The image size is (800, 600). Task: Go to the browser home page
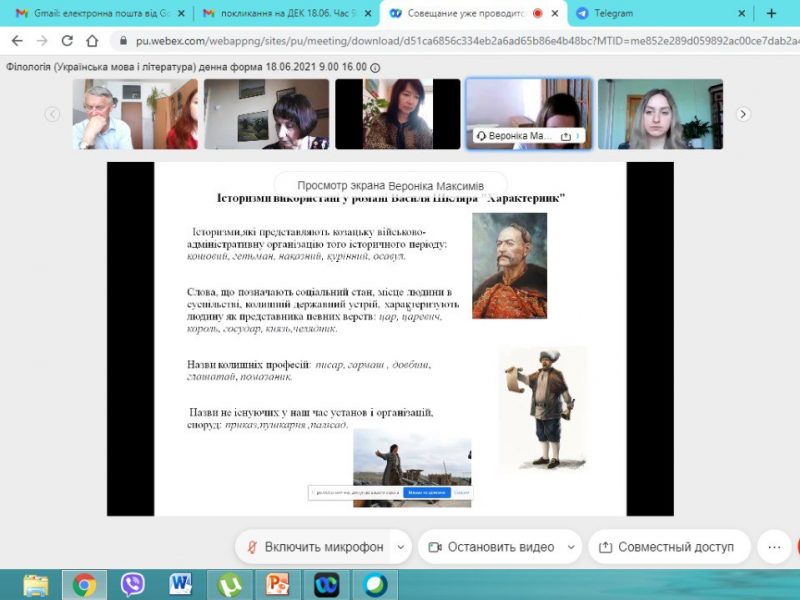click(x=92, y=41)
